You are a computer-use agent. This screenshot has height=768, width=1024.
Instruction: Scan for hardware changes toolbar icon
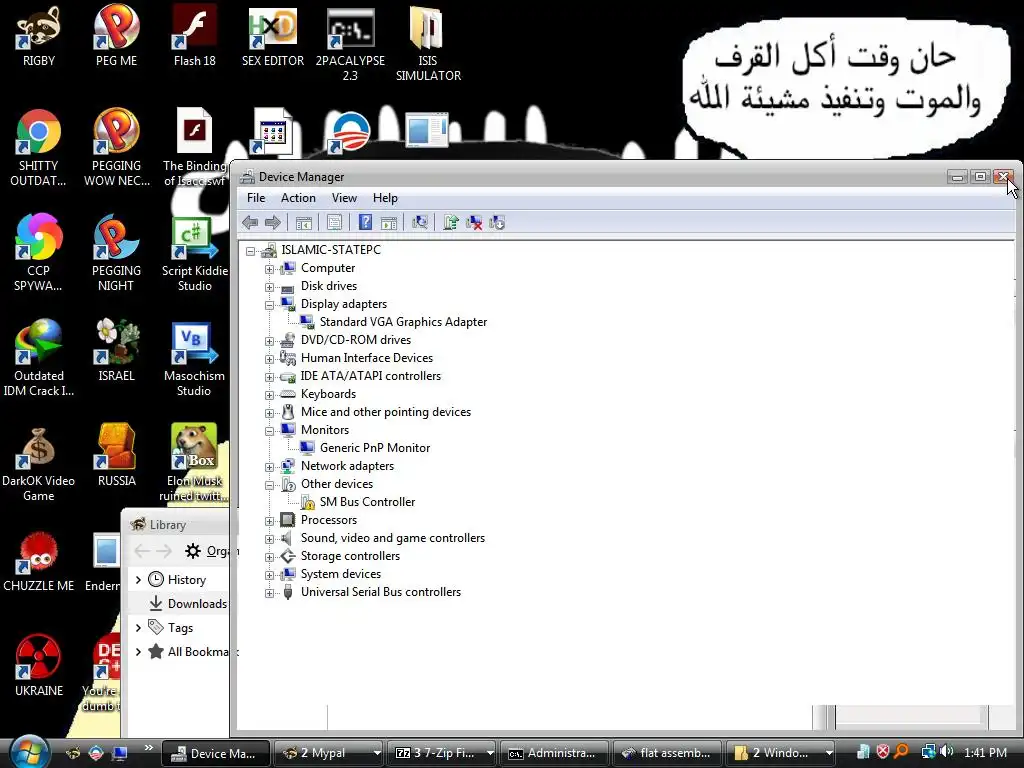[420, 223]
